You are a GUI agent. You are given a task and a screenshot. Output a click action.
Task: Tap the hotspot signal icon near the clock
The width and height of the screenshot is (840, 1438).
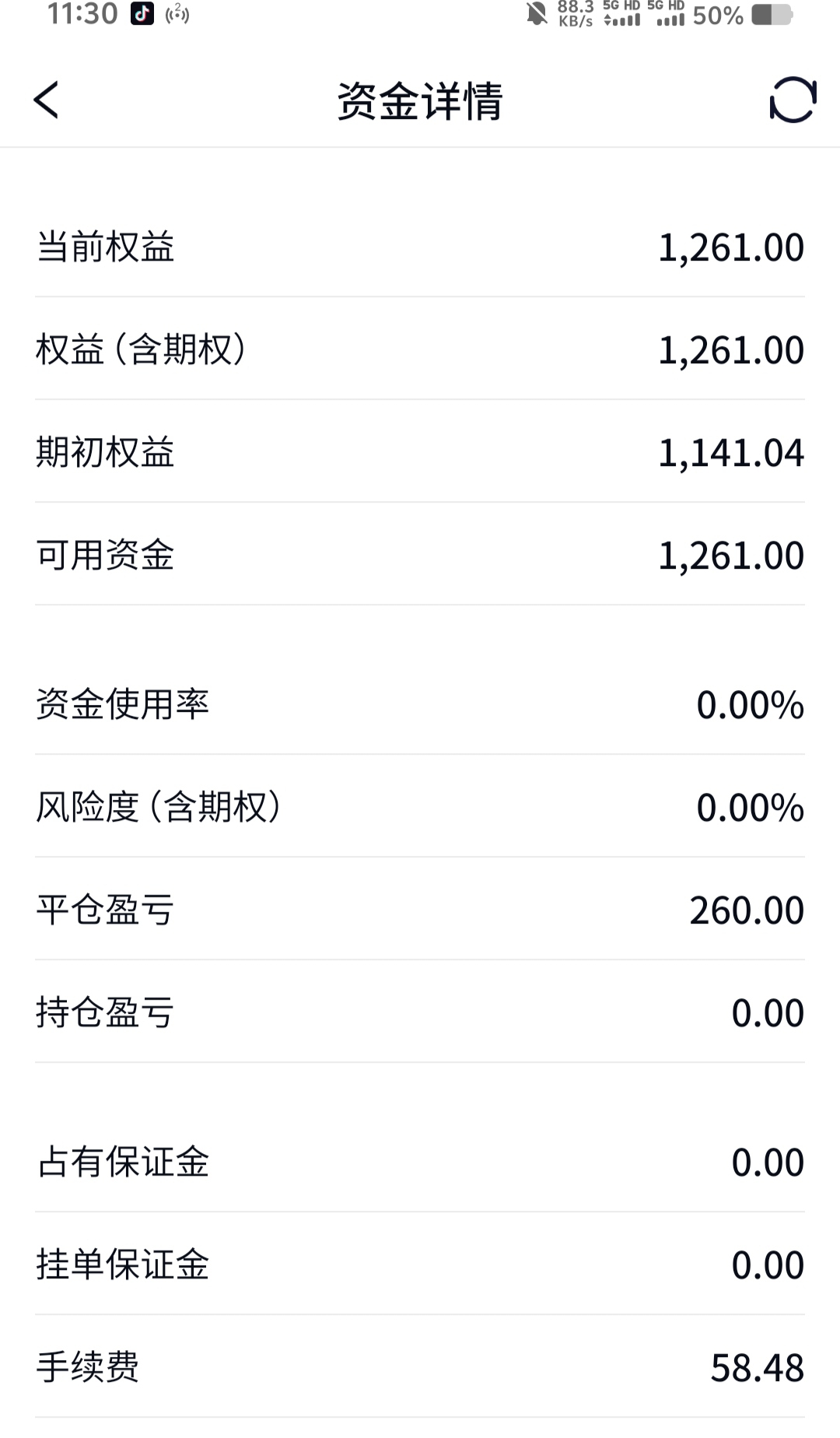pyautogui.click(x=177, y=14)
